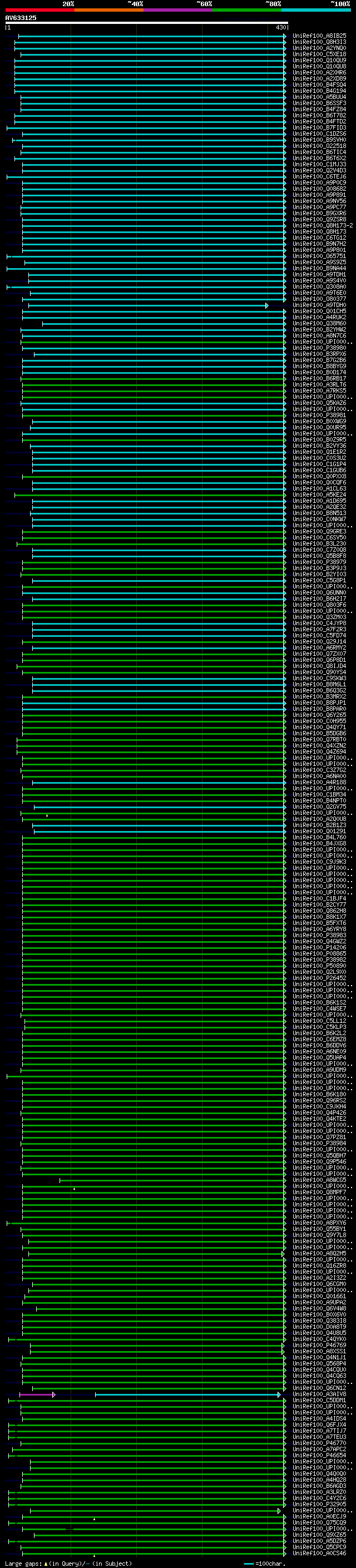The height and width of the screenshot is (1568, 356).
Task: Select the UniRef100_C1BM34 label
Action: click(319, 794)
